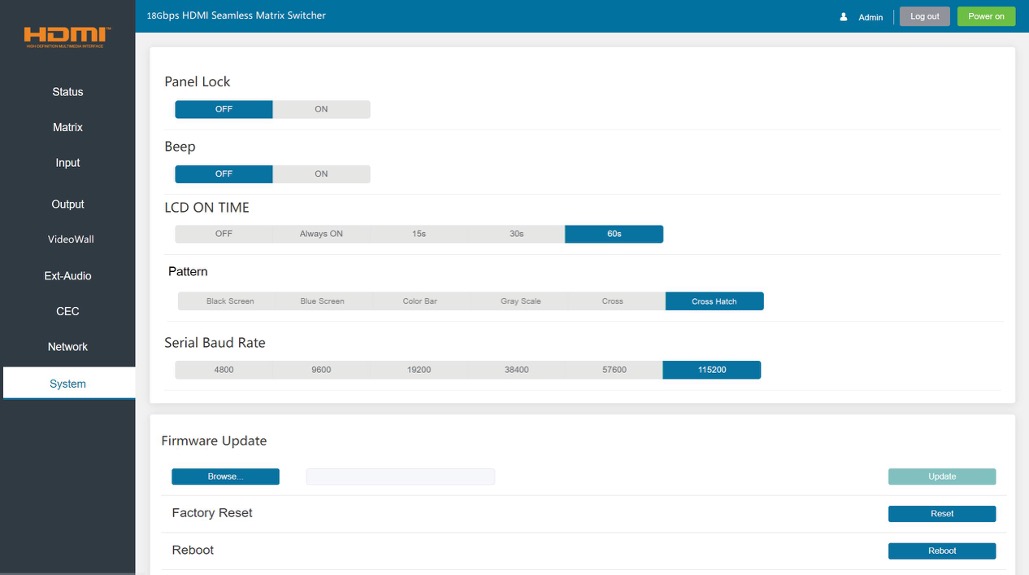1029x575 pixels.
Task: Choose Cross Hatch pattern
Action: click(x=714, y=301)
